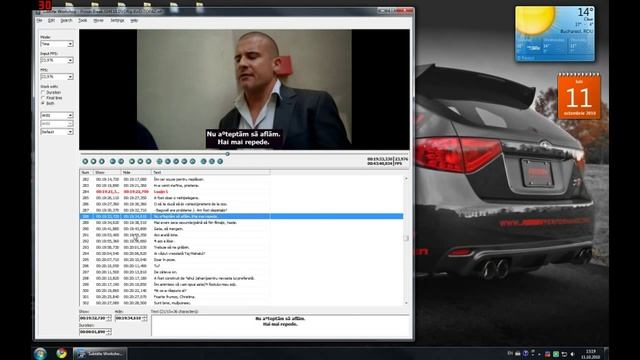The image size is (640, 360).
Task: Click the subtitle list scrollbar thumb
Action: [x=406, y=238]
